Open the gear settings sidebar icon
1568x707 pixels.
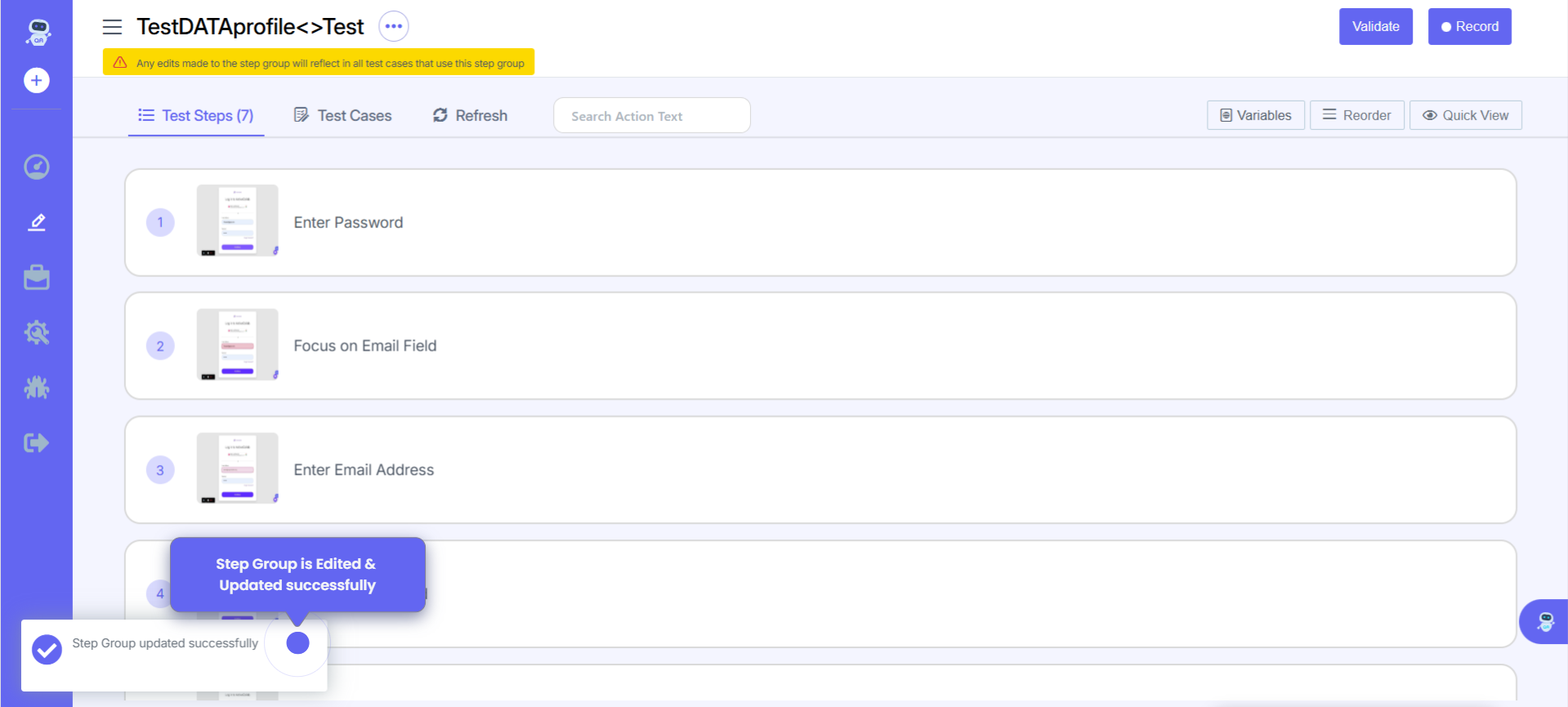click(37, 333)
